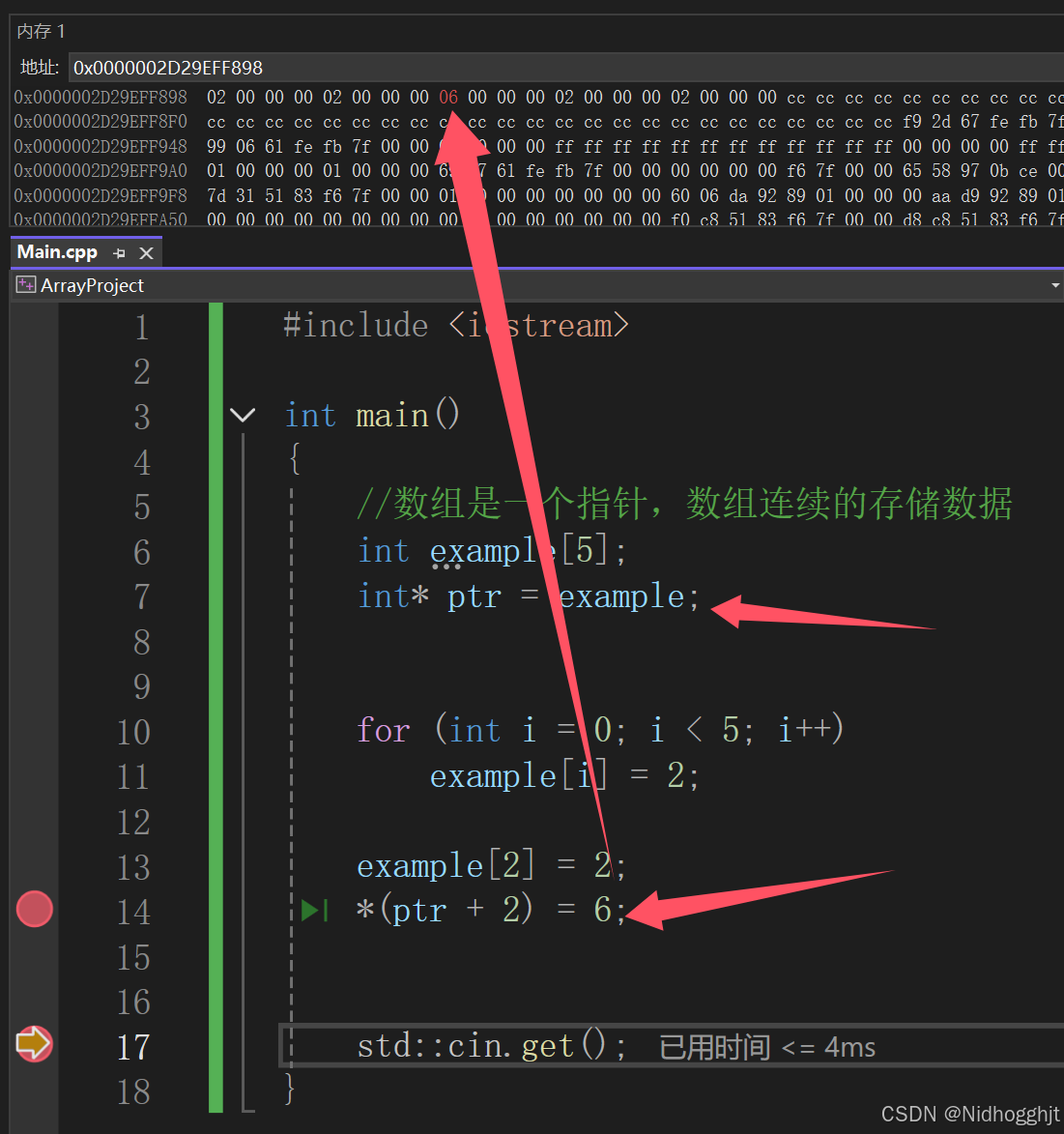
Task: Click the example[2] = 2 statement
Action: (492, 865)
